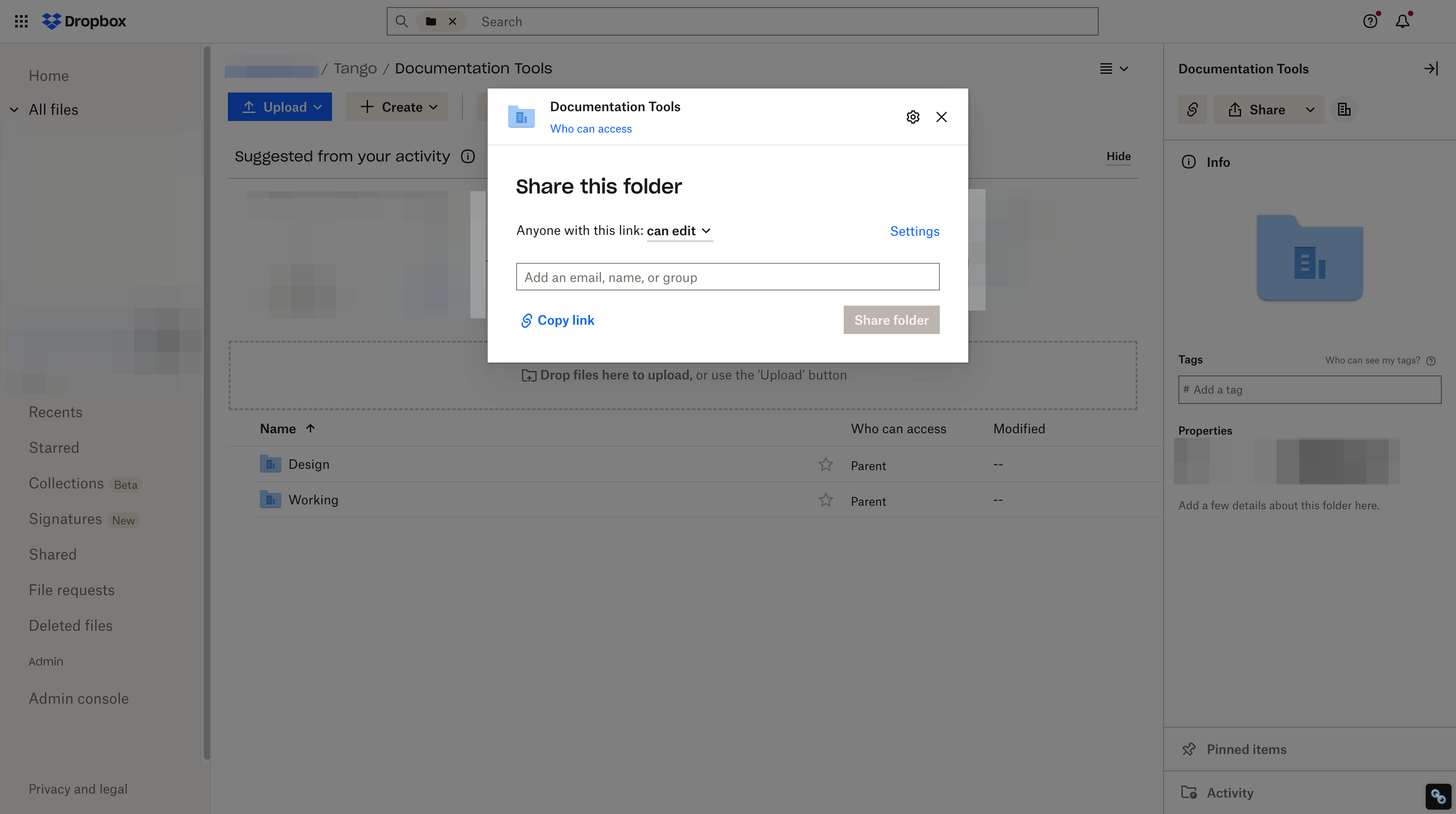Change the list view layout dropdown
Viewport: 1456px width, 814px height.
tap(1113, 69)
